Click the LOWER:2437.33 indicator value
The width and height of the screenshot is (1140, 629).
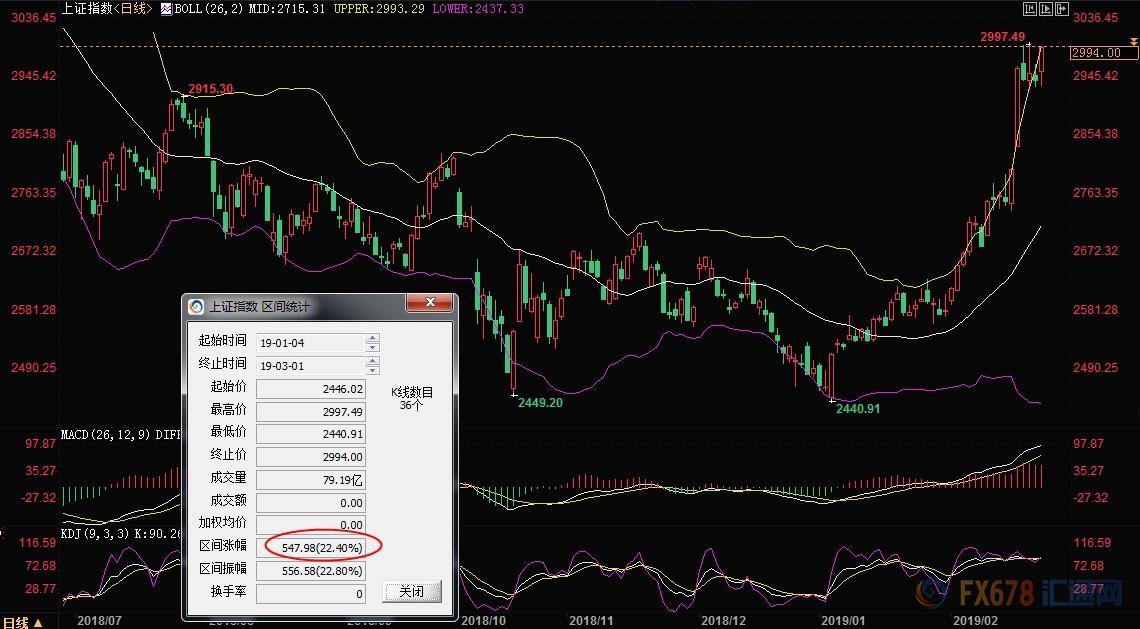(x=478, y=9)
